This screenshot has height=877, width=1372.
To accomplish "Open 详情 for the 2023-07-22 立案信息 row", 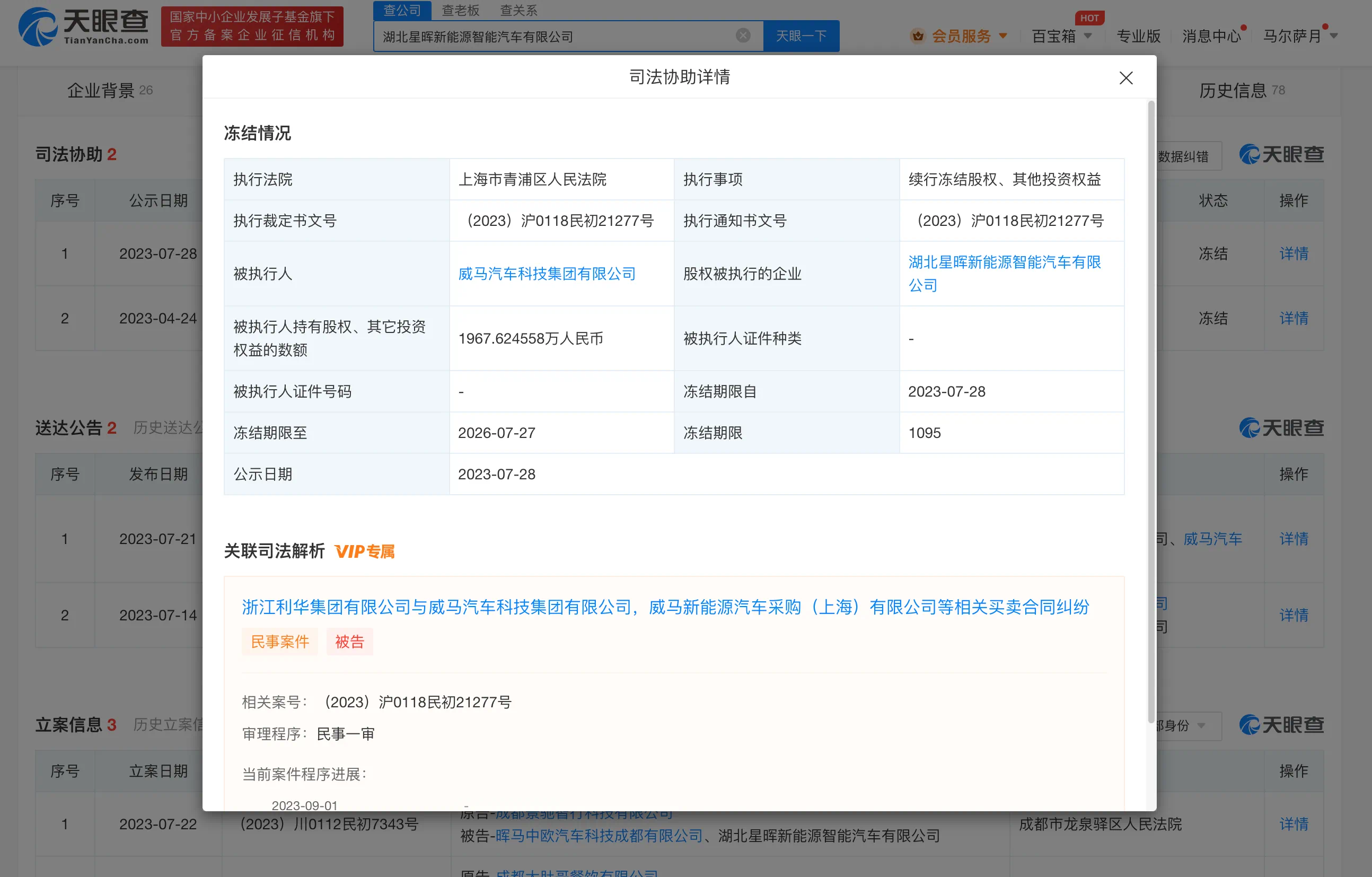I will pyautogui.click(x=1294, y=824).
